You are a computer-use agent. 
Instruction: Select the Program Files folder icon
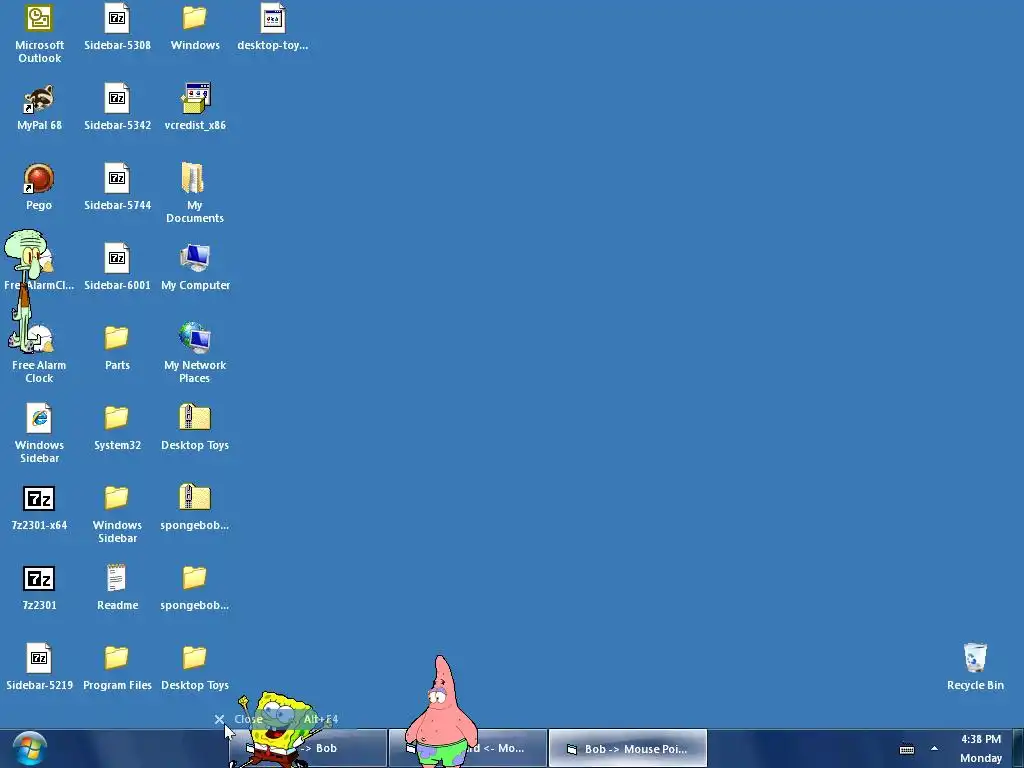coord(117,658)
